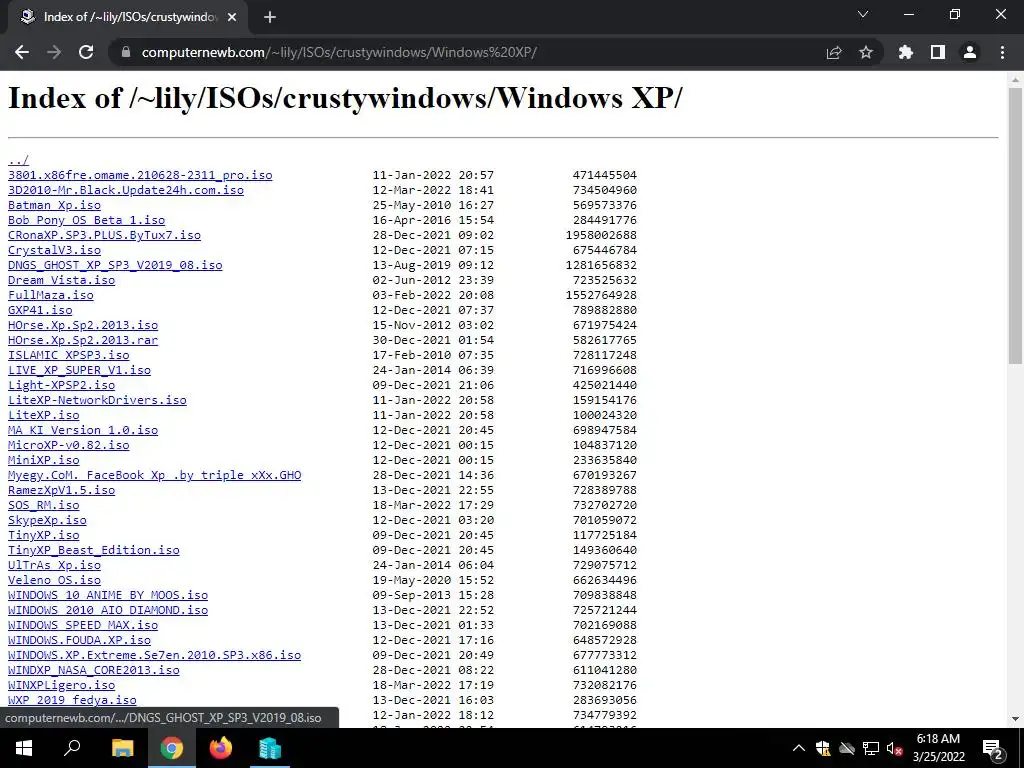Viewport: 1024px width, 768px height.
Task: Open File Explorer from the taskbar
Action: click(122, 748)
